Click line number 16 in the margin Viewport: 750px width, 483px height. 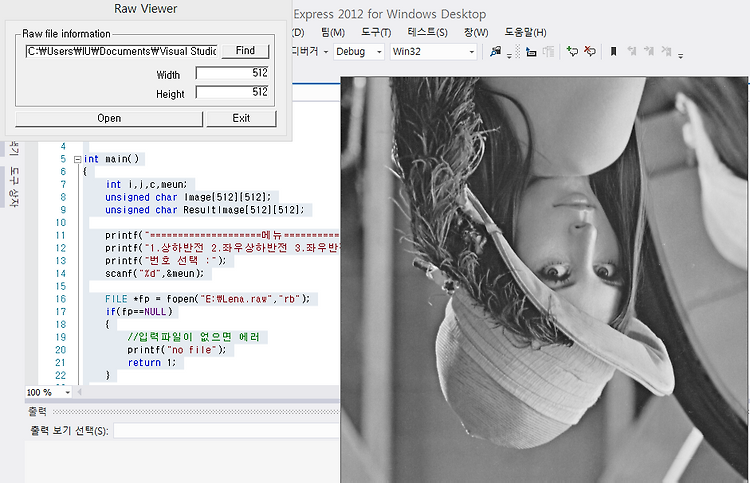(60, 299)
